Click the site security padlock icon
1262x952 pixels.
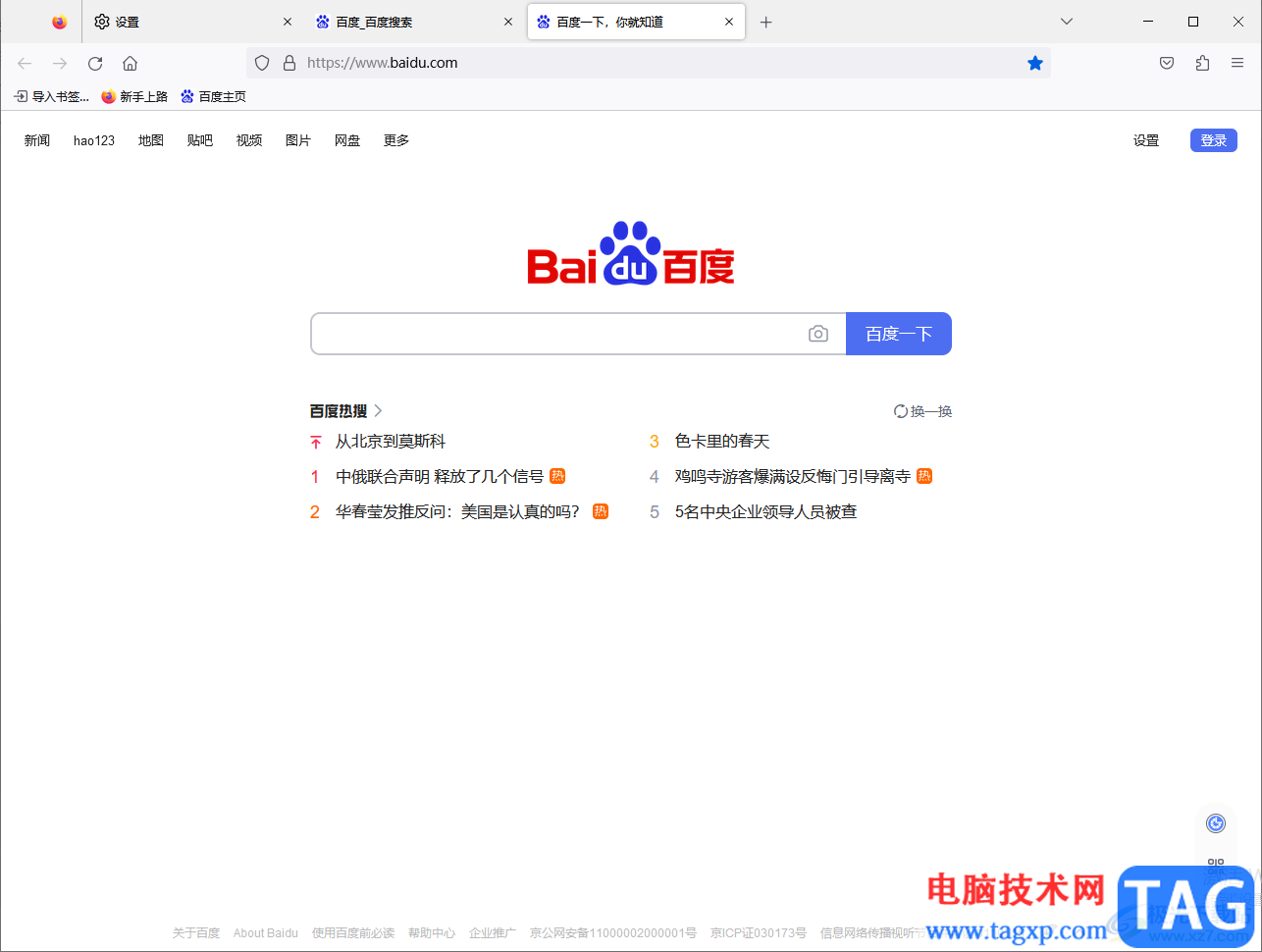coord(289,63)
